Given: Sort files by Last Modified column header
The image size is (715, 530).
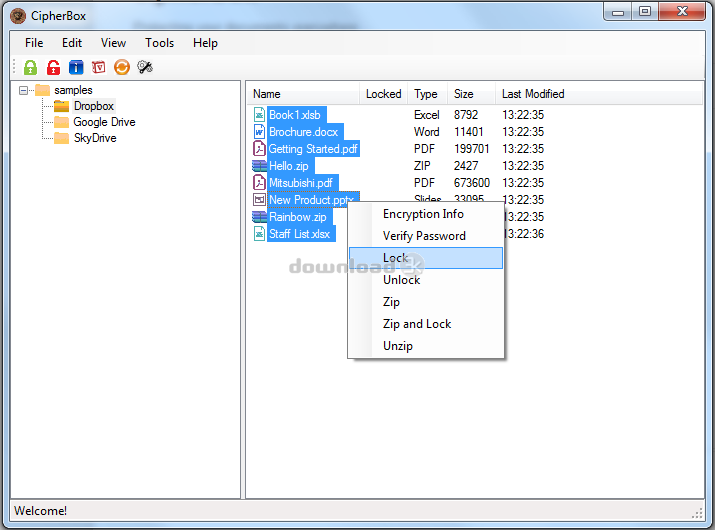Looking at the screenshot, I should (x=533, y=94).
